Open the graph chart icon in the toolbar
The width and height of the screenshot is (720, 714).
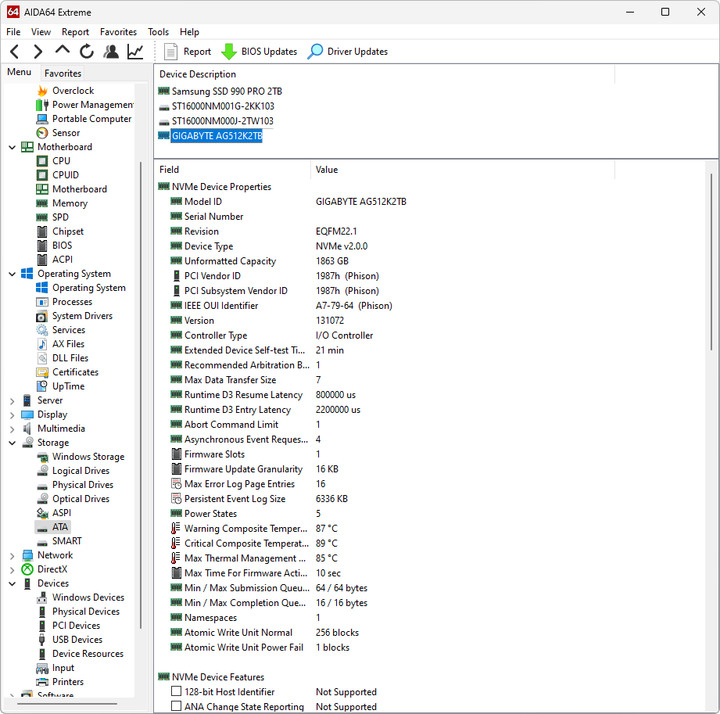click(x=135, y=51)
